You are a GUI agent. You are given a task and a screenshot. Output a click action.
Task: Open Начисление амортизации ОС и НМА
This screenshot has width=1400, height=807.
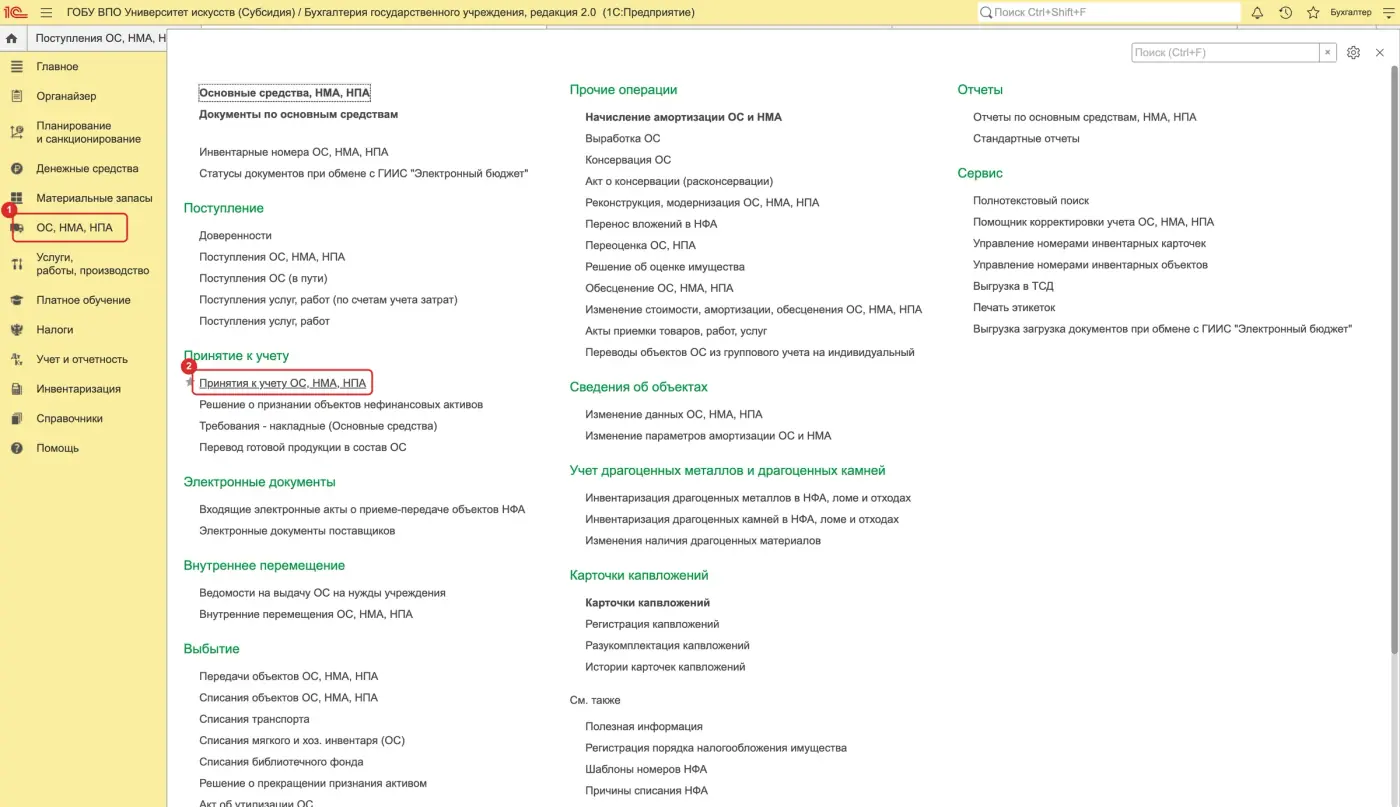(684, 117)
